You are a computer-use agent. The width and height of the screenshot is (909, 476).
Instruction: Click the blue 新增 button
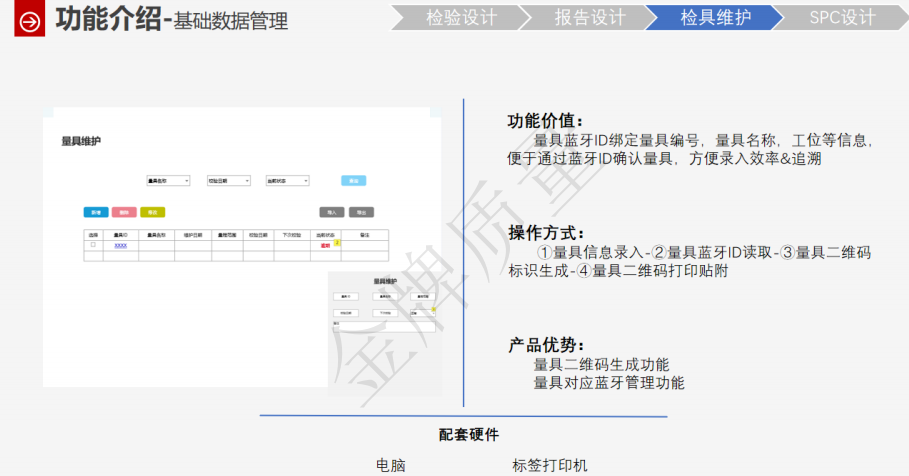coord(96,212)
